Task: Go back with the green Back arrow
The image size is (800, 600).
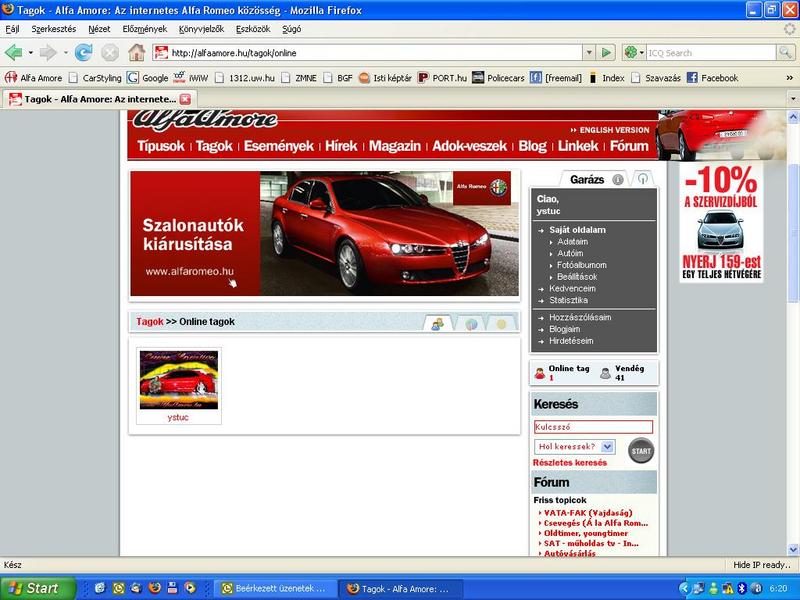Action: (x=13, y=53)
